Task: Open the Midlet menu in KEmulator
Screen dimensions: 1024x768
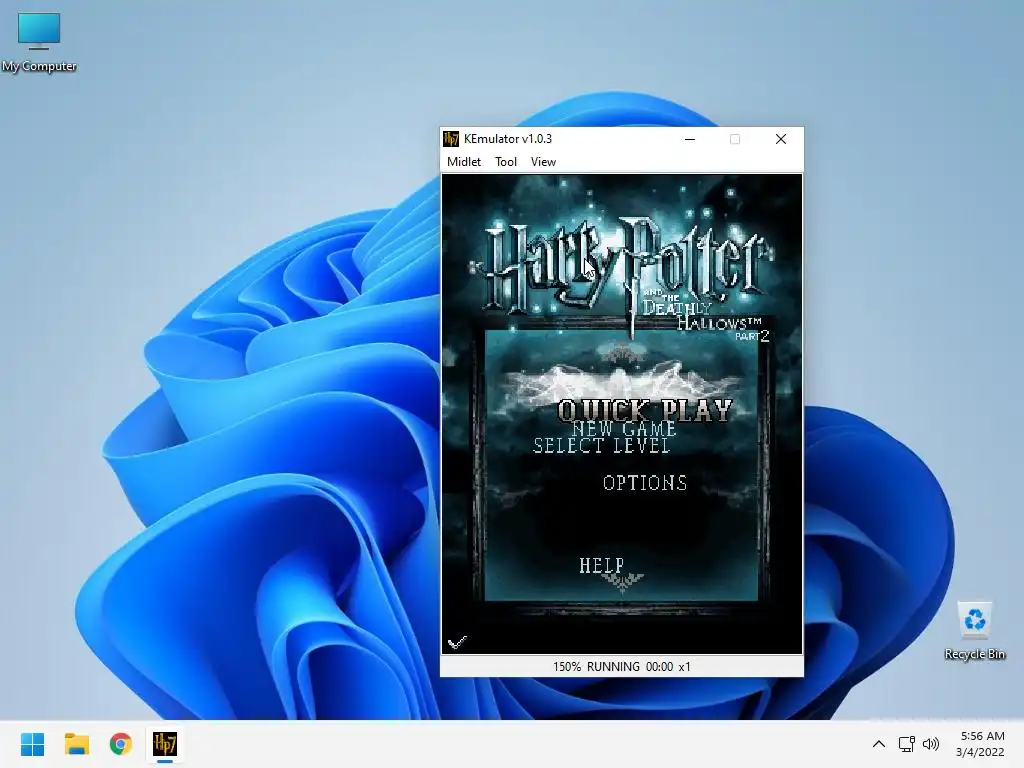Action: pyautogui.click(x=464, y=162)
